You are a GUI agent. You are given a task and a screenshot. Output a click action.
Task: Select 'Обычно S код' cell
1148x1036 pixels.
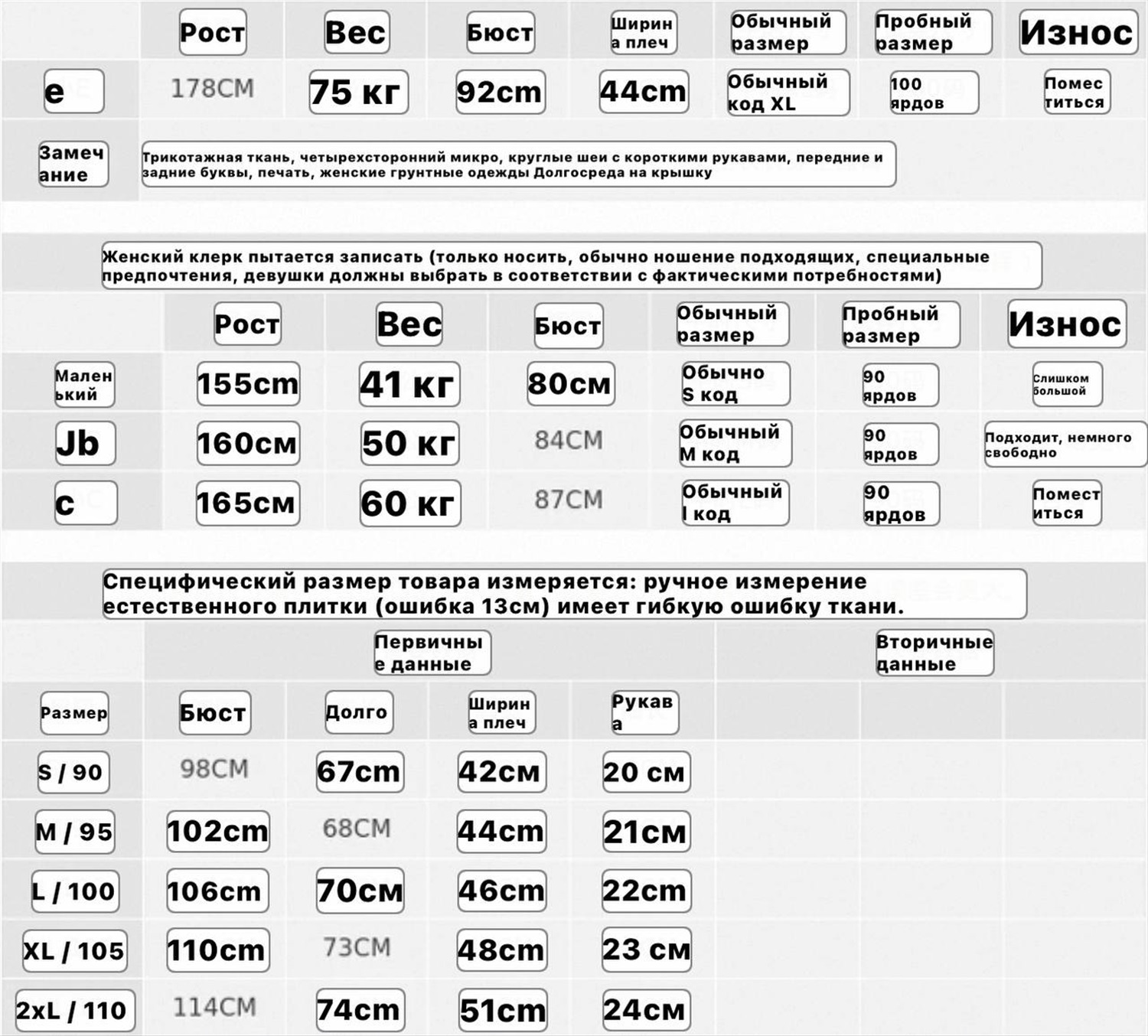pos(735,383)
